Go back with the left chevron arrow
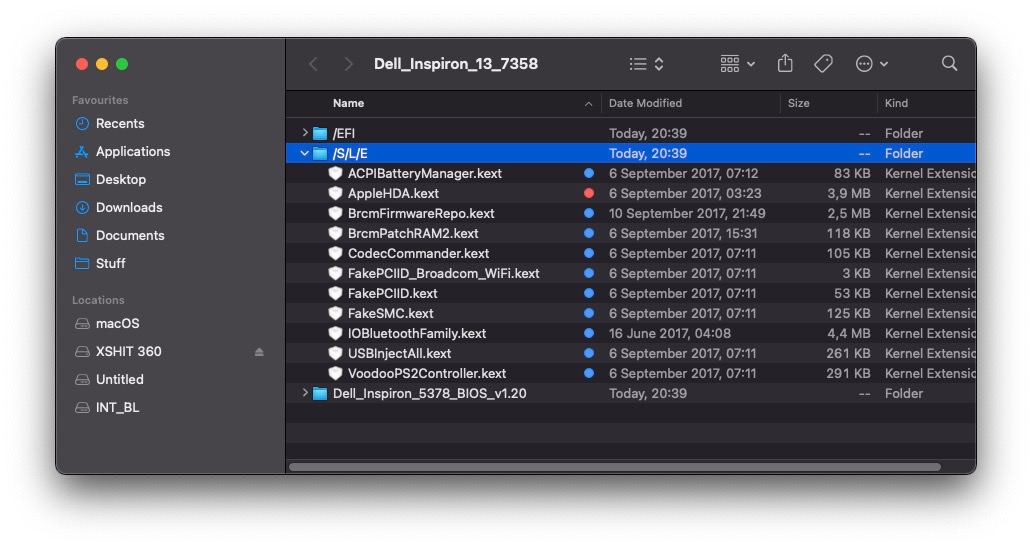Screen dimensions: 1032x548 [314, 64]
